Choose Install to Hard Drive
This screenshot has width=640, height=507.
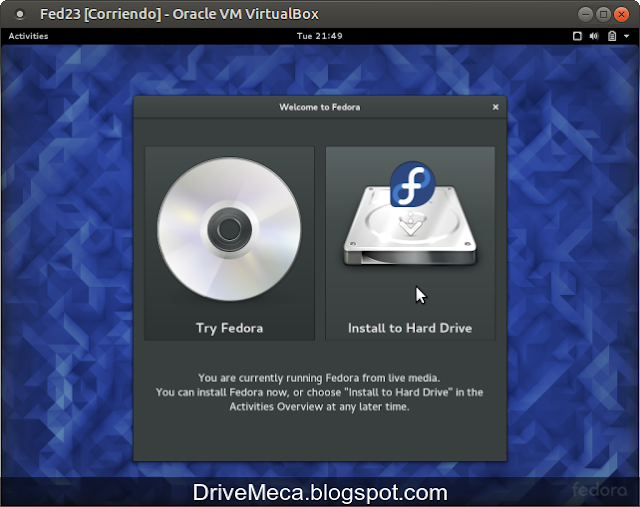pos(410,243)
